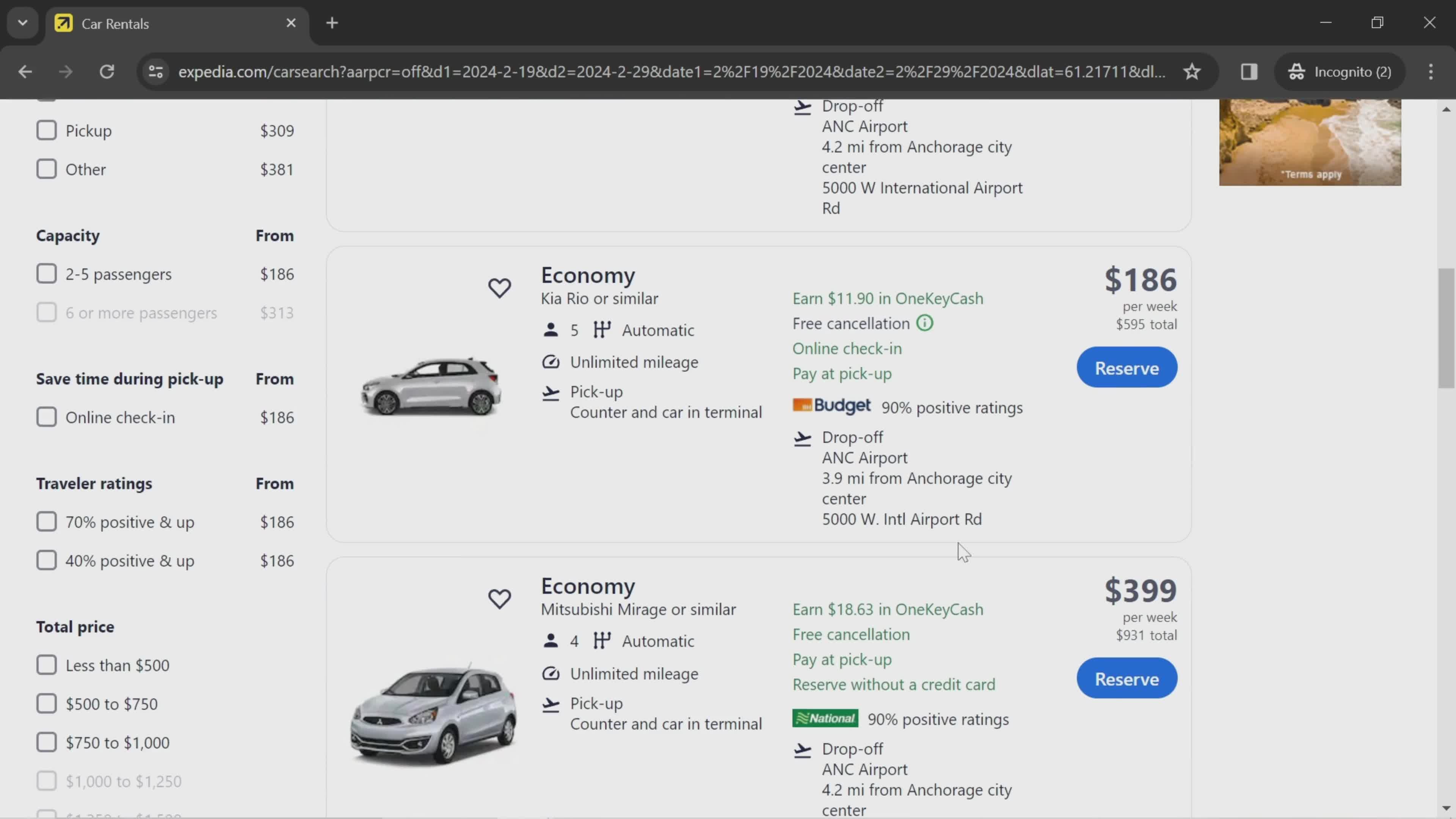Open the browser side panel icon
Viewport: 1456px width, 819px height.
[x=1249, y=72]
